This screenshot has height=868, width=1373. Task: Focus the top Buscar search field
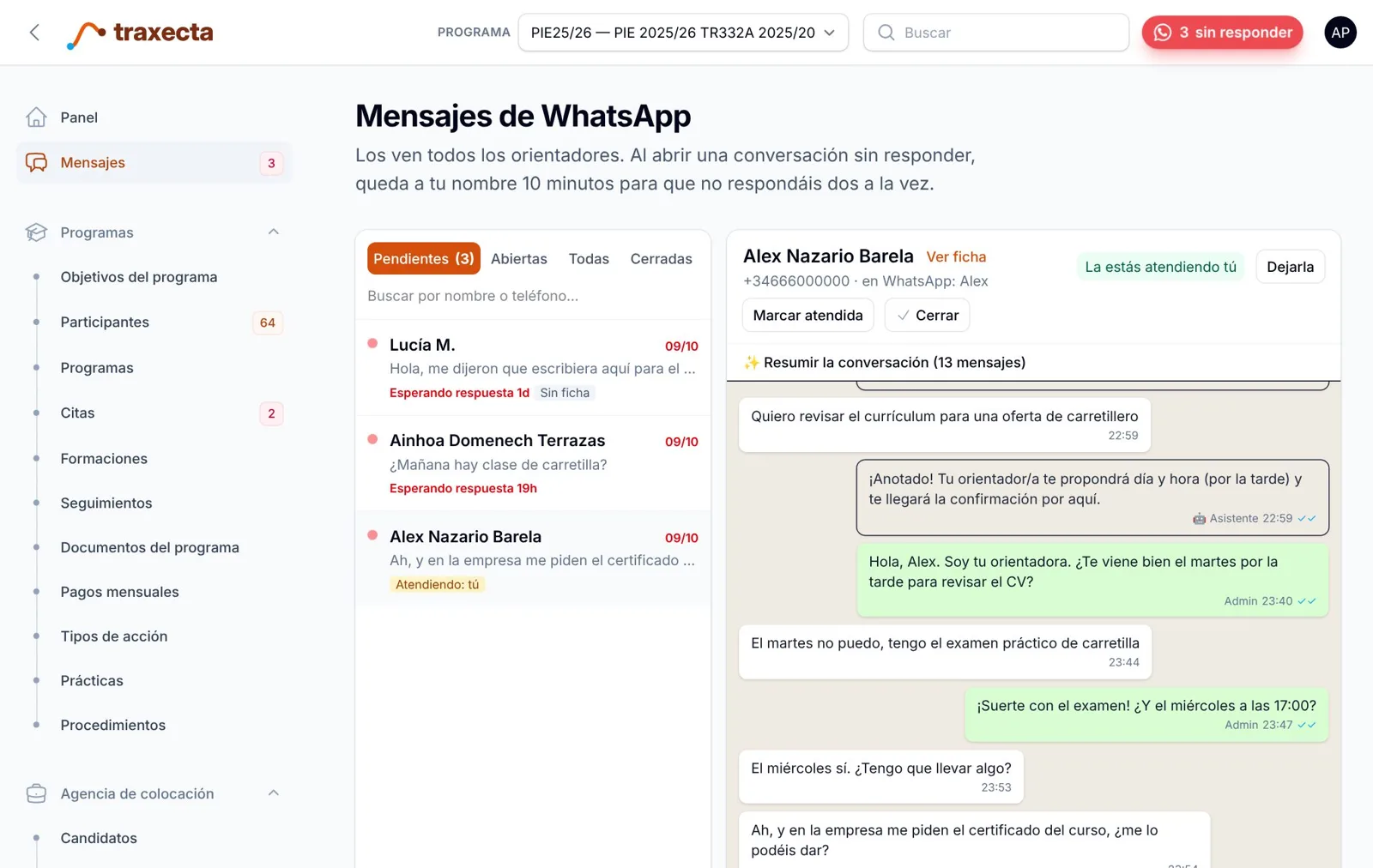tap(996, 33)
